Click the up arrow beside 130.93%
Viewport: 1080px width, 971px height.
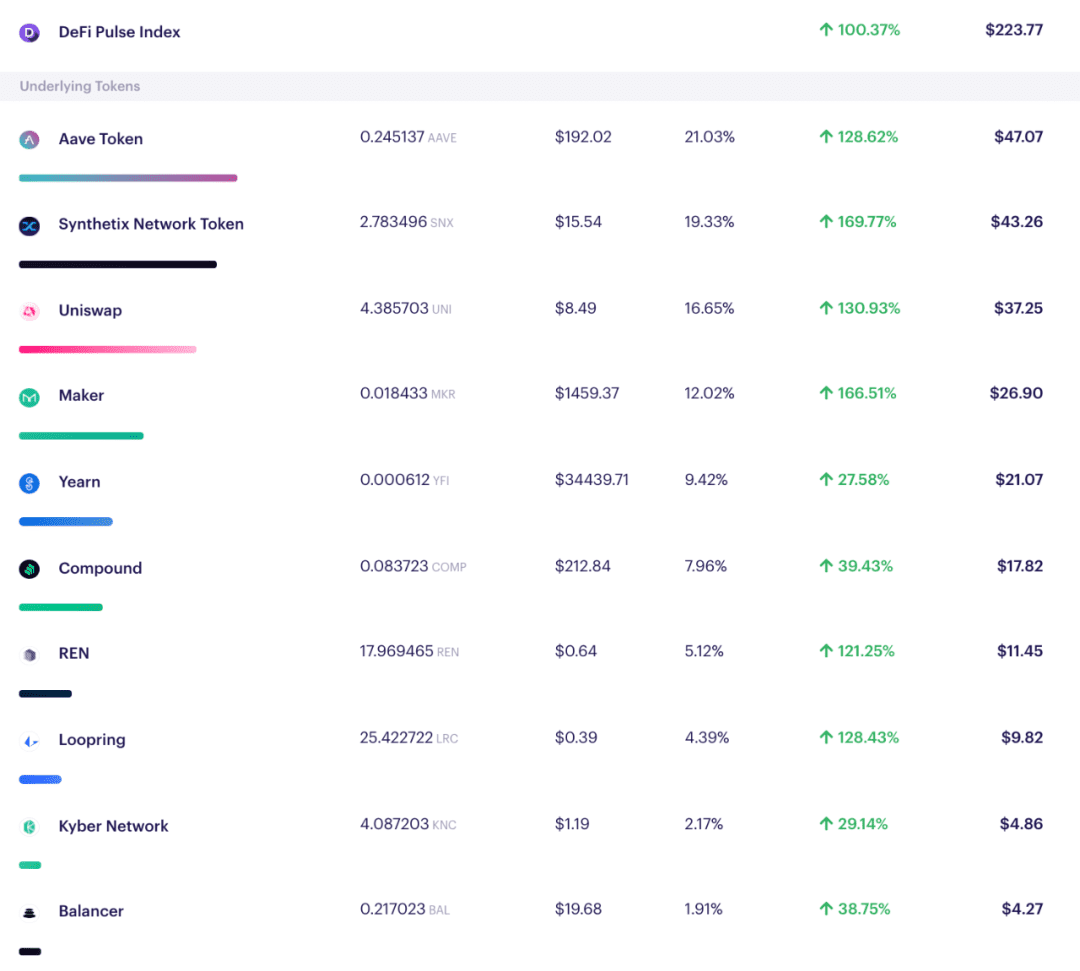point(826,308)
